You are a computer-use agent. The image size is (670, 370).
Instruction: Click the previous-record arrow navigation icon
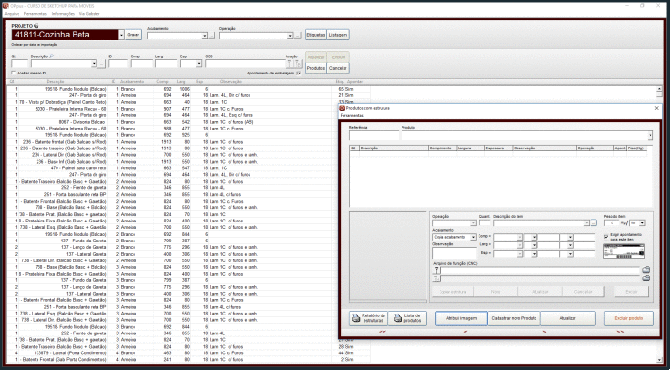[465, 332]
